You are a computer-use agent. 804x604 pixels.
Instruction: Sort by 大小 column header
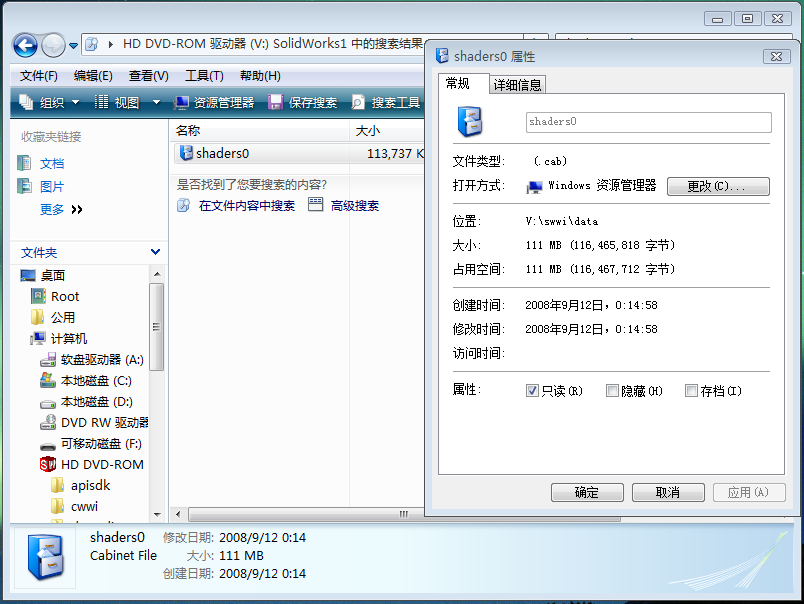point(387,131)
